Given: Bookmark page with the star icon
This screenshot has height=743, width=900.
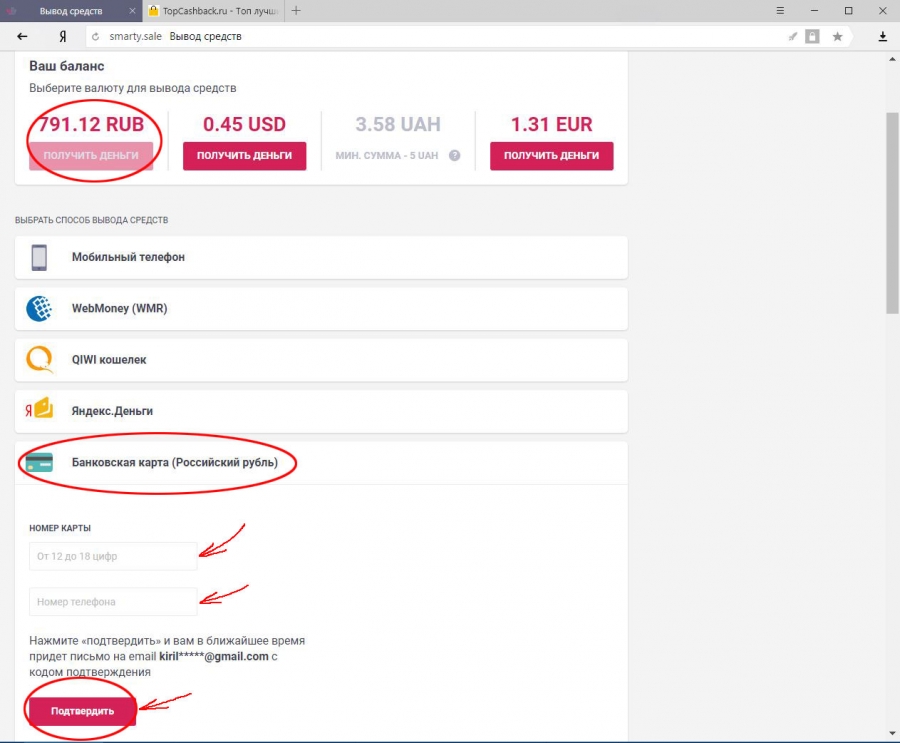Looking at the screenshot, I should (837, 36).
